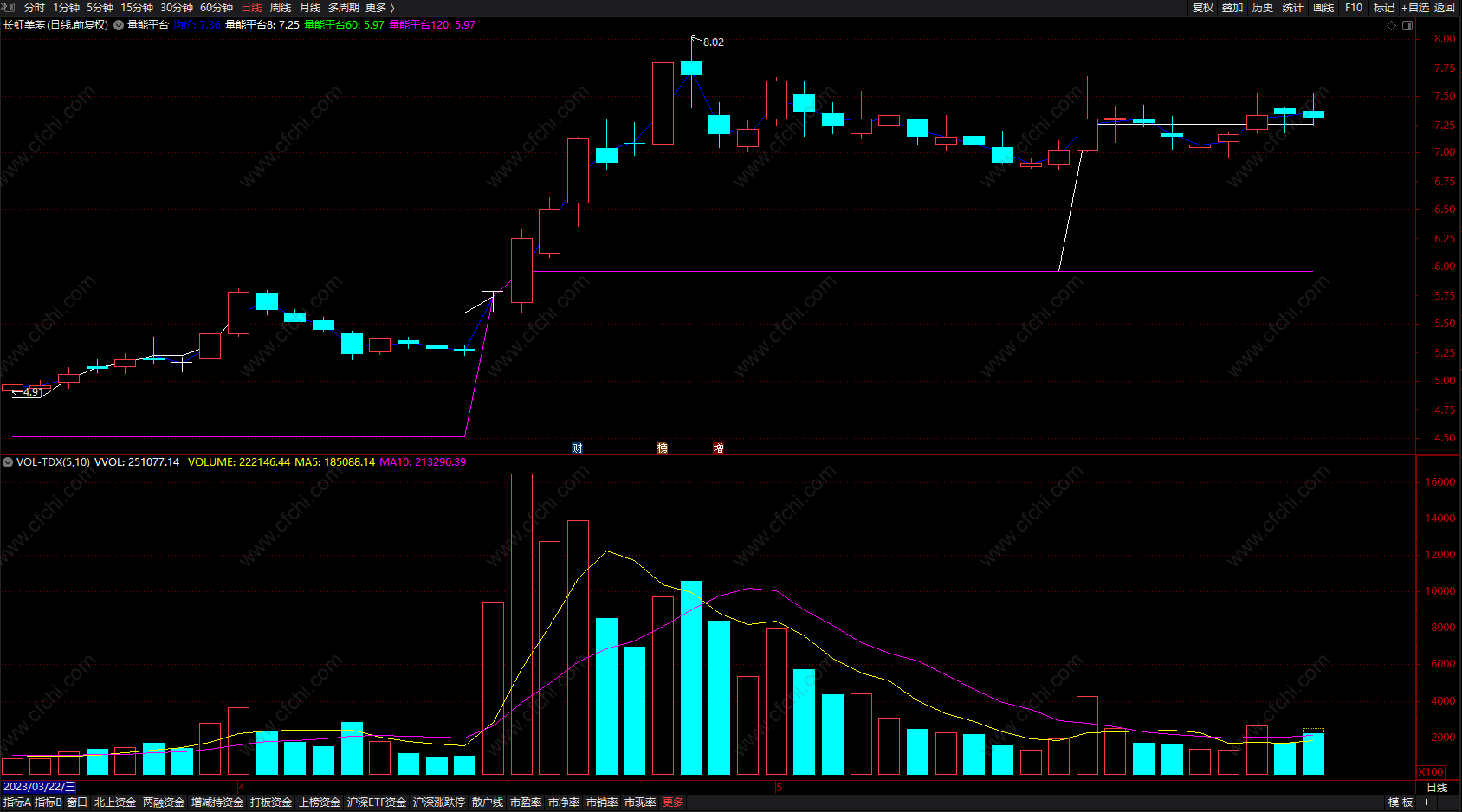
Task: Click the 标记 mark button
Action: tap(1384, 8)
